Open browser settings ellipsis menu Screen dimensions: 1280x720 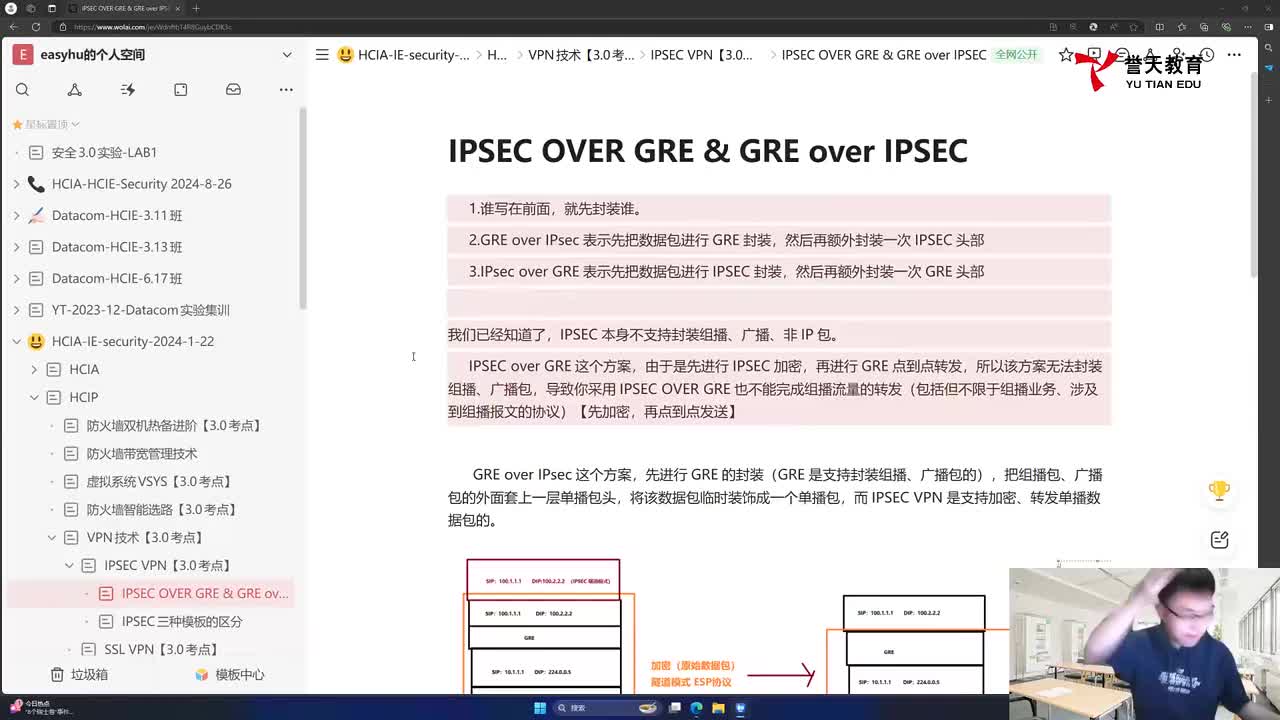[x=1246, y=27]
